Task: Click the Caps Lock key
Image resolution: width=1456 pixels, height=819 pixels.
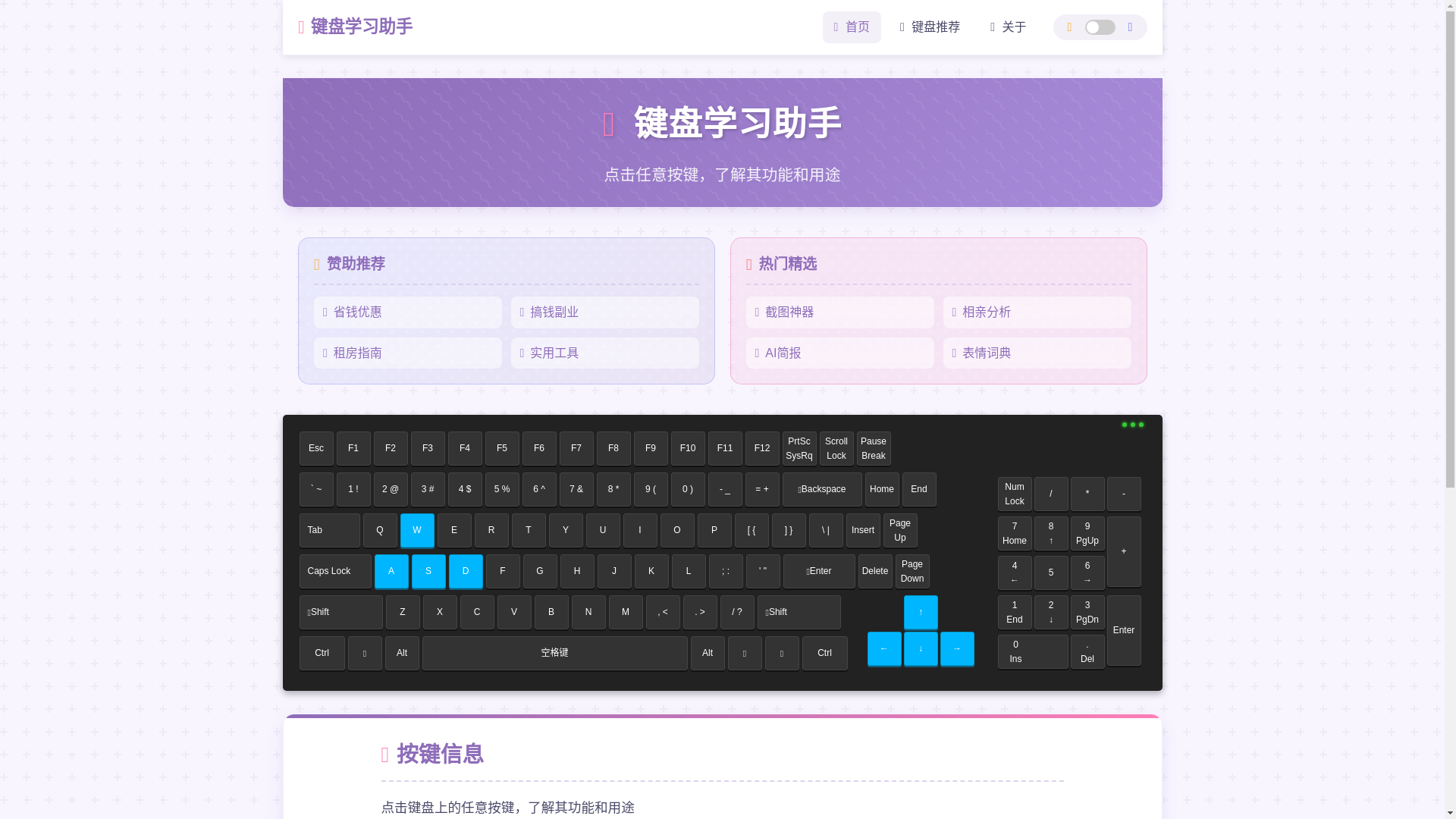Action: coord(335,571)
